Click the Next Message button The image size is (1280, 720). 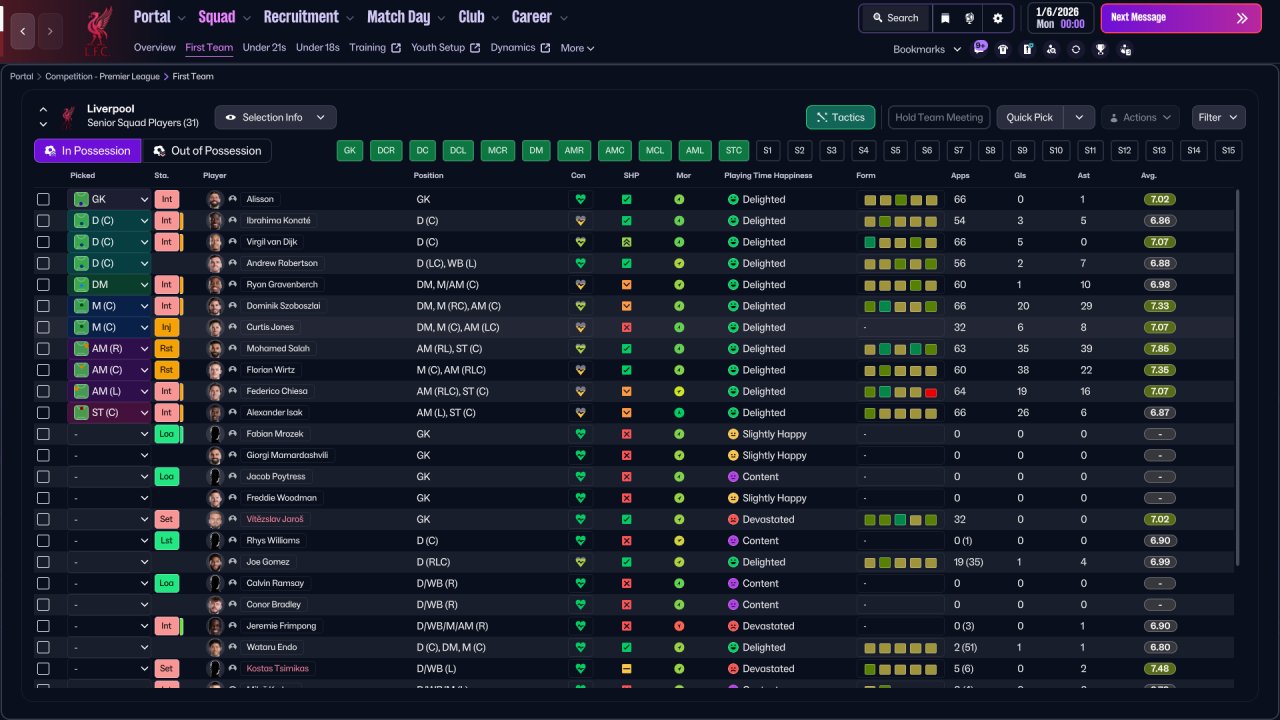1181,18
